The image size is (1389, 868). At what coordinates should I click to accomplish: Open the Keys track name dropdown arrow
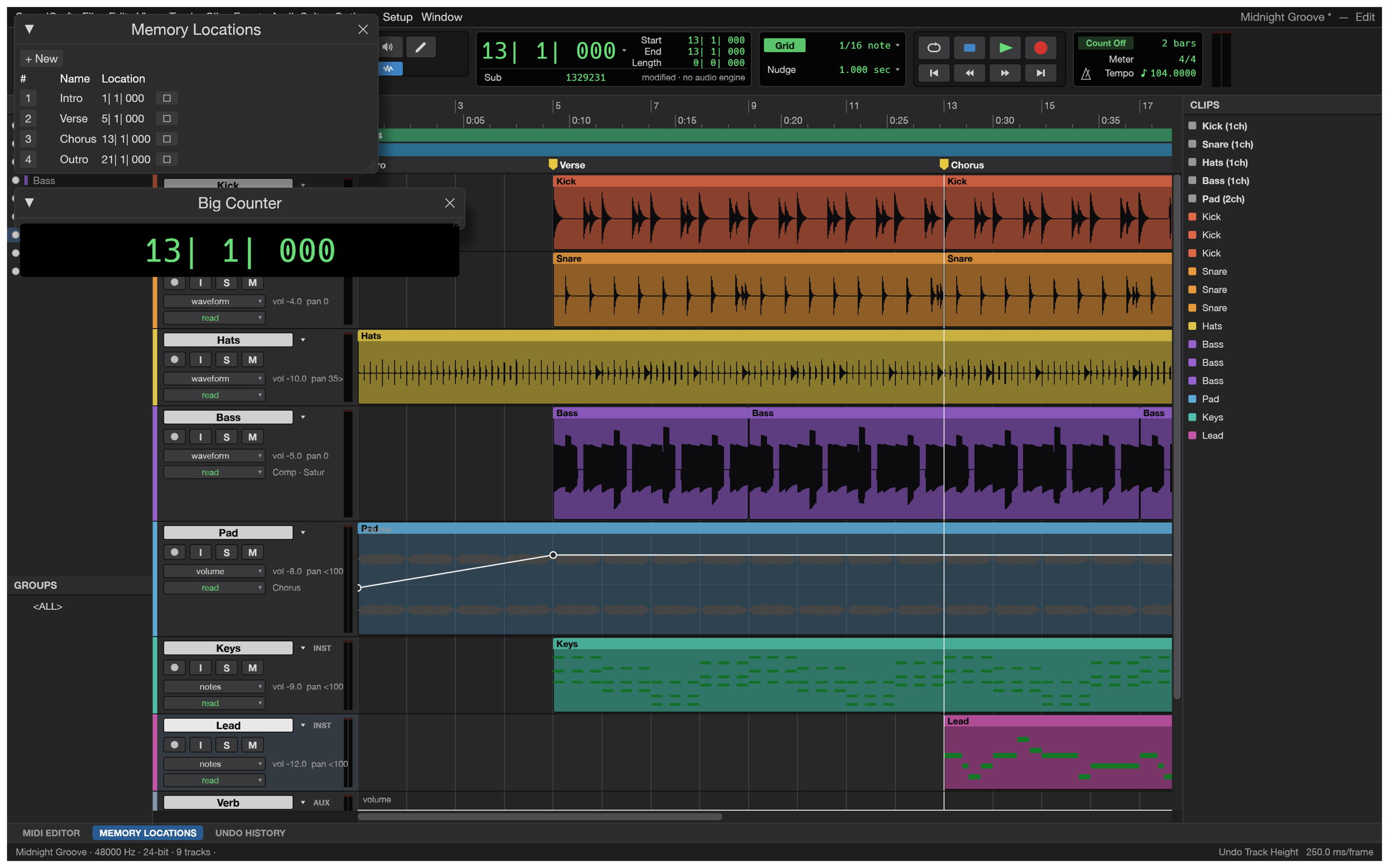303,648
